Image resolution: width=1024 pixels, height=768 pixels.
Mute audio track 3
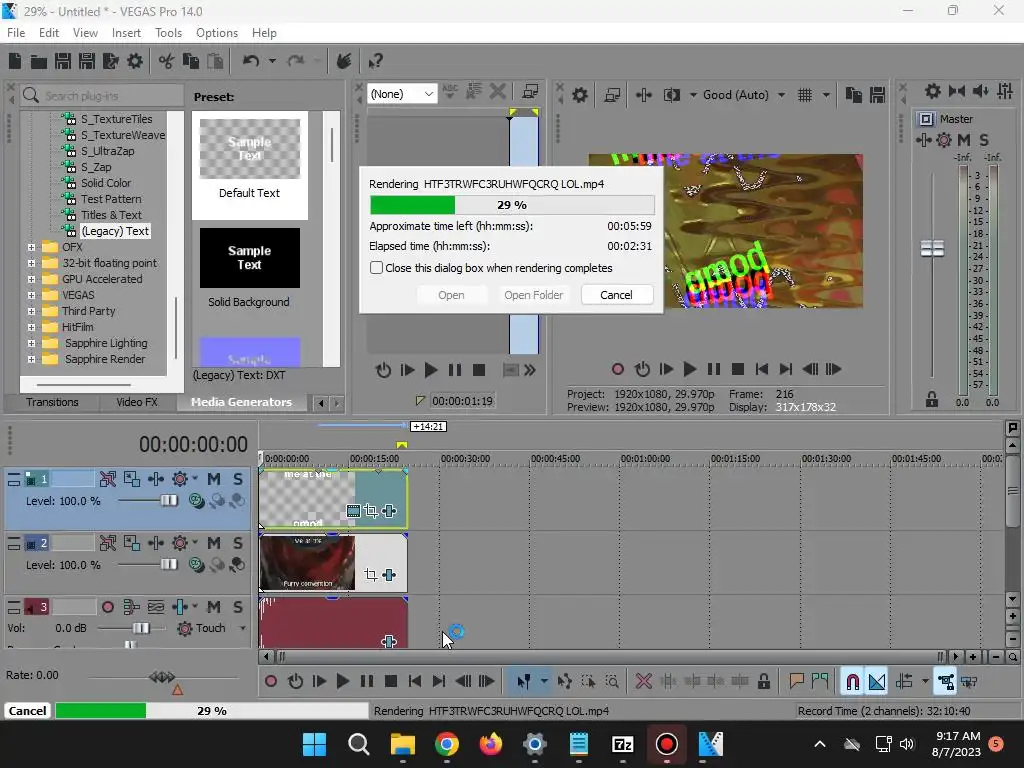coord(214,607)
